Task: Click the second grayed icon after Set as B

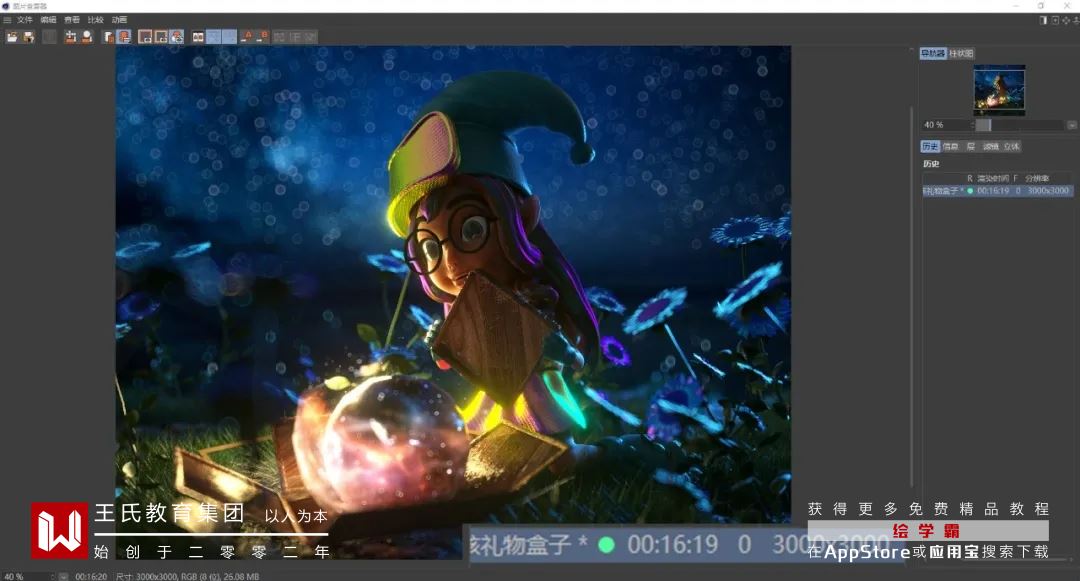Action: pyautogui.click(x=295, y=37)
